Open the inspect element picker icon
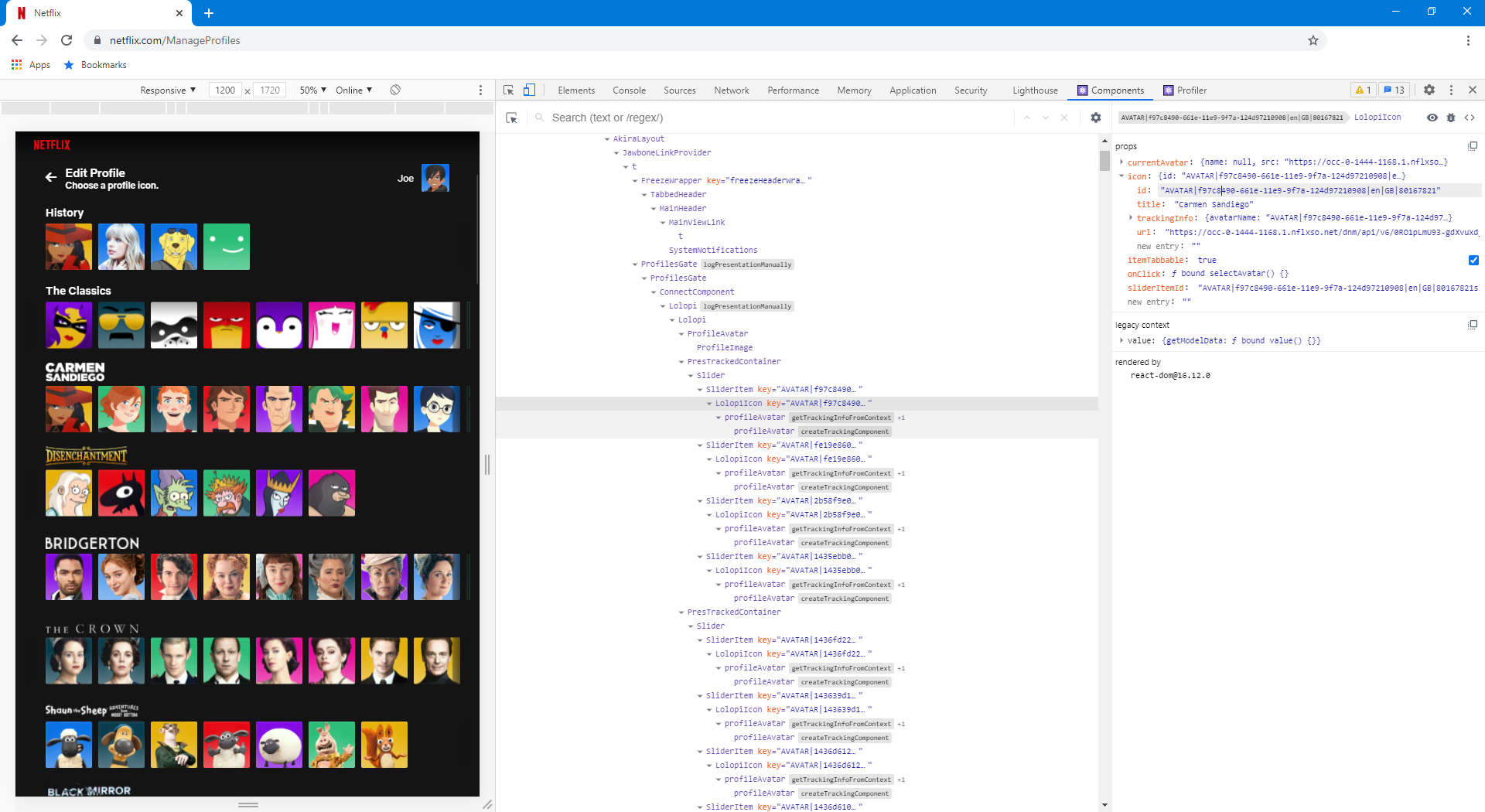This screenshot has height=812, width=1485. 508,90
